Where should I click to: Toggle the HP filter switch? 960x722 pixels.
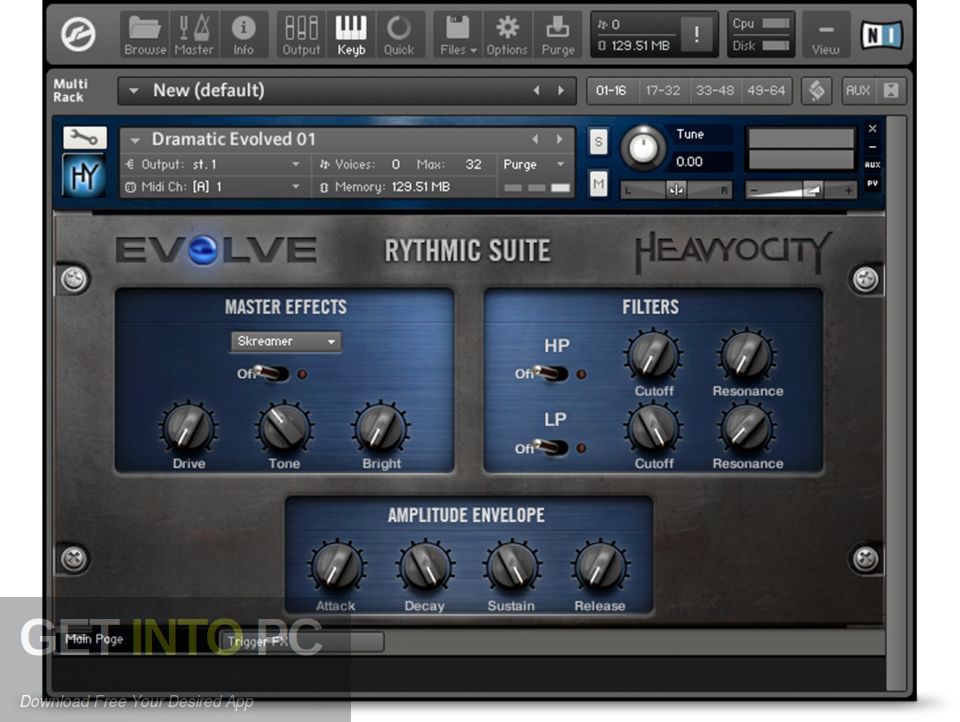coord(550,373)
